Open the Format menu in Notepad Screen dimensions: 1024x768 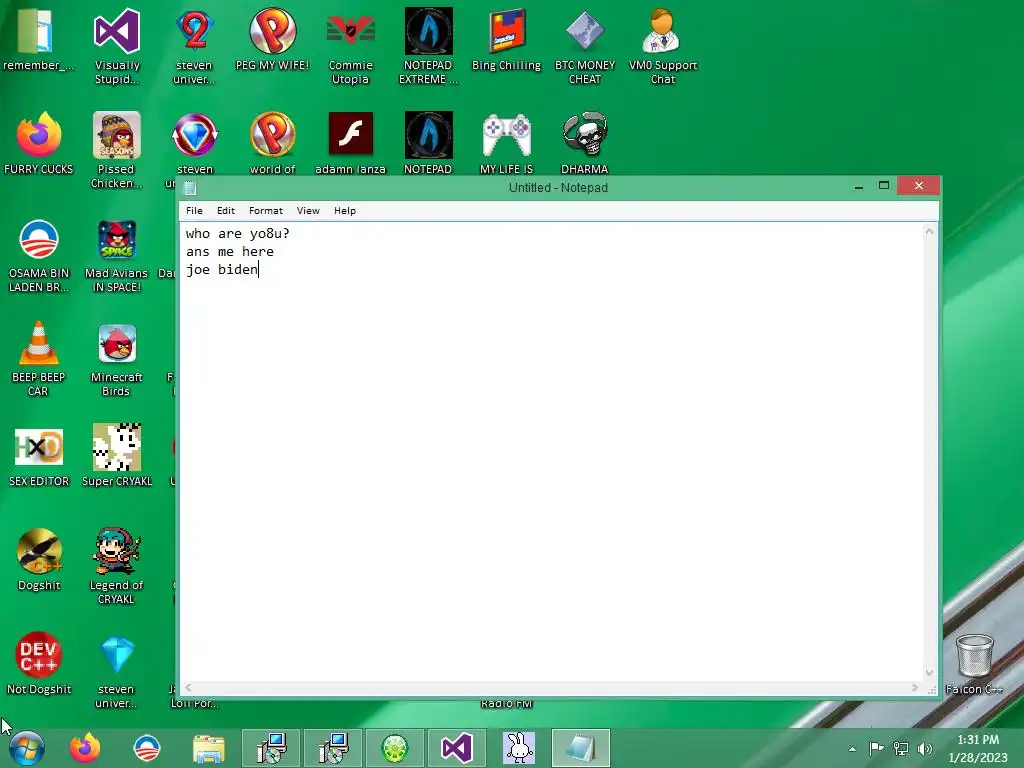pyautogui.click(x=266, y=211)
